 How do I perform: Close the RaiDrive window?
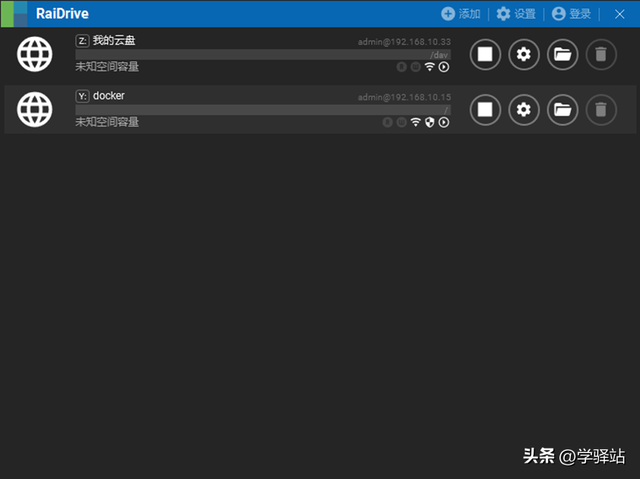620,14
